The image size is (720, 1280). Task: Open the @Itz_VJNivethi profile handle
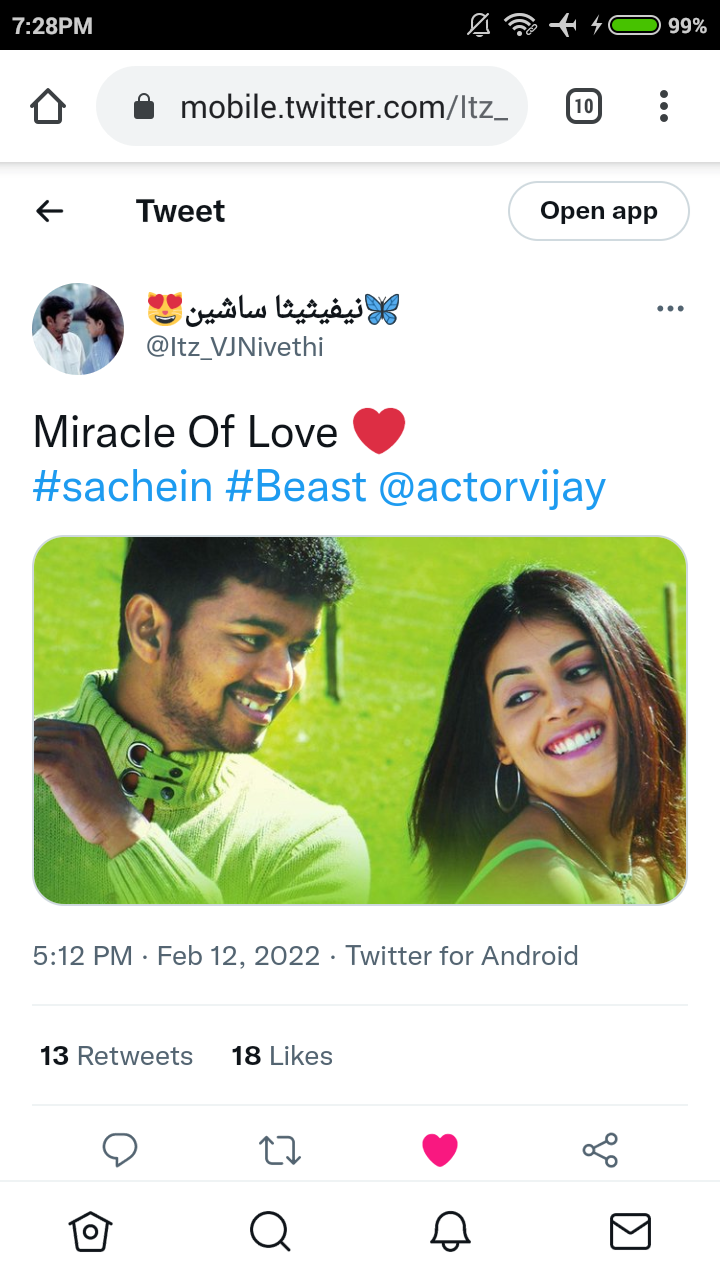pyautogui.click(x=235, y=347)
